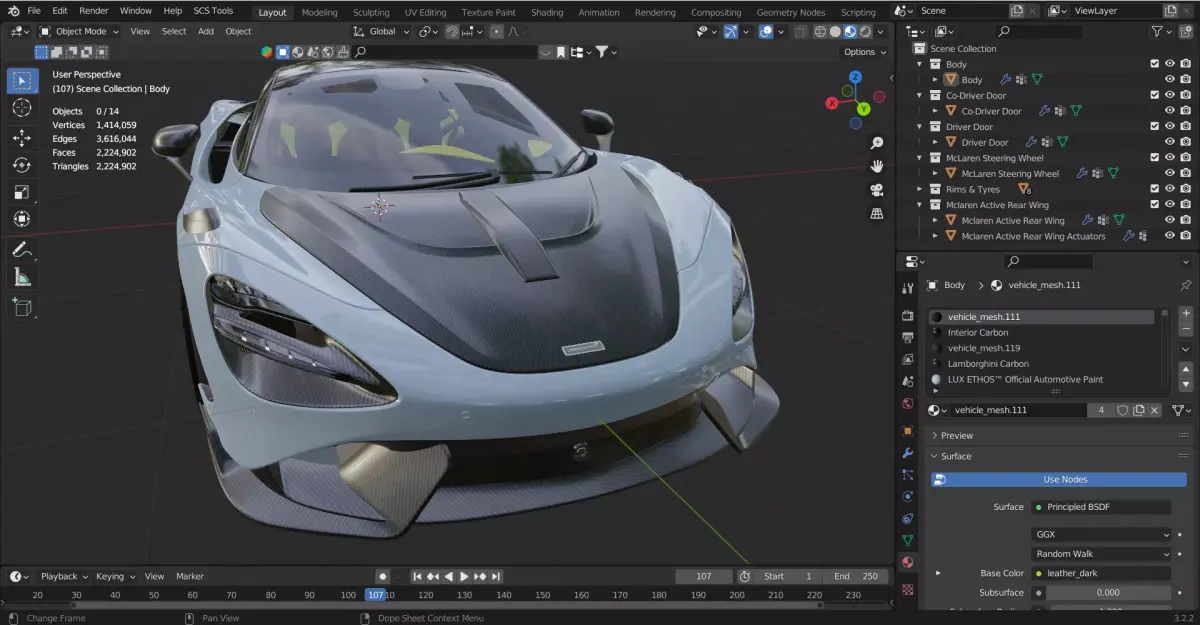Screen dimensions: 1200x625
Task: Jump to the timeline end frame
Action: [x=496, y=576]
